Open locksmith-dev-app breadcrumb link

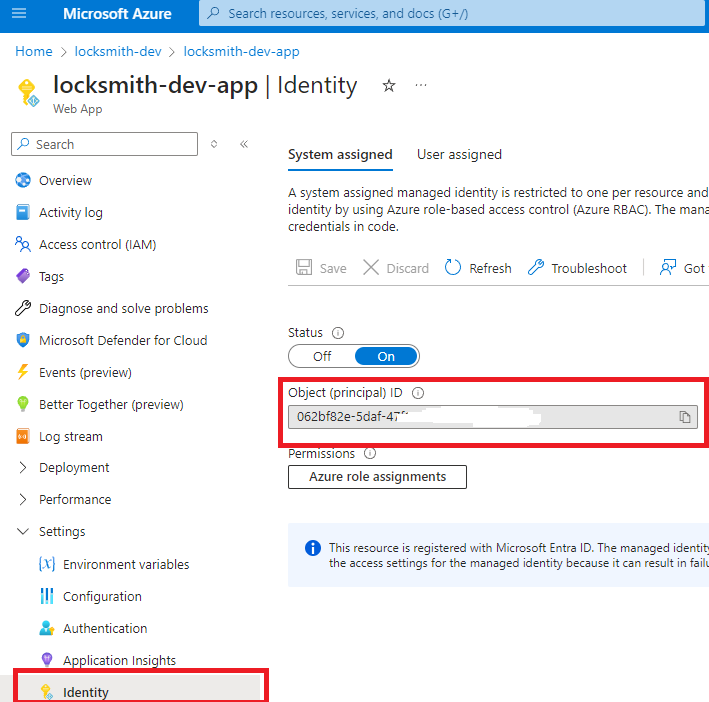[x=241, y=52]
